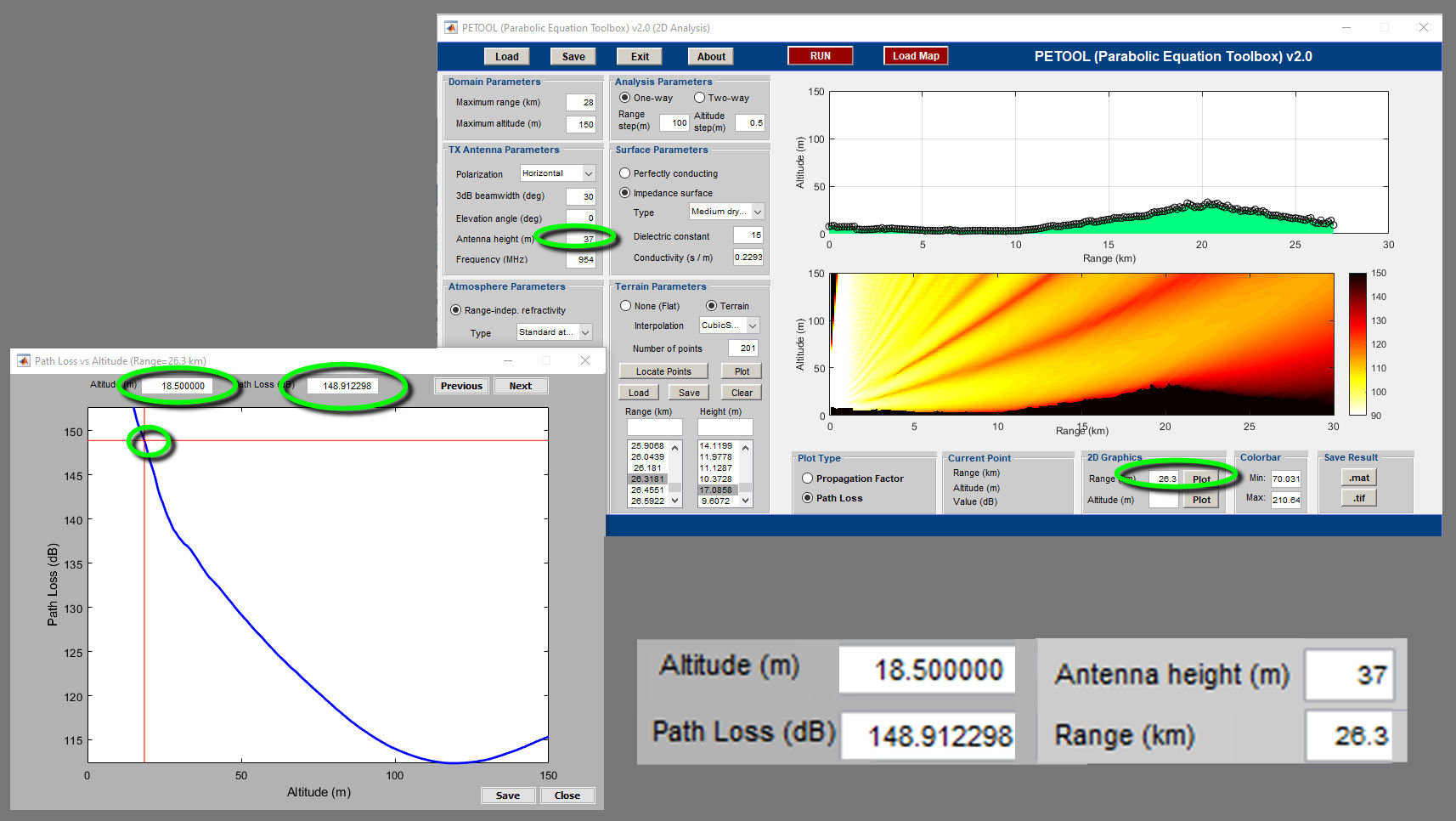
Task: Click the 3dB beamwidth input field
Action: [581, 196]
